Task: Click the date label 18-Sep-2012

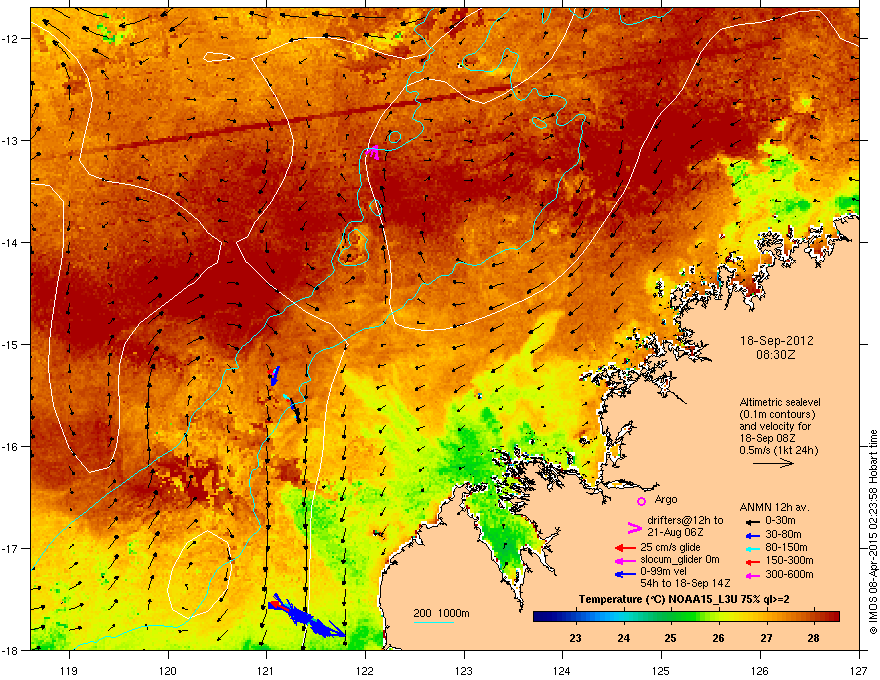Action: coord(776,341)
